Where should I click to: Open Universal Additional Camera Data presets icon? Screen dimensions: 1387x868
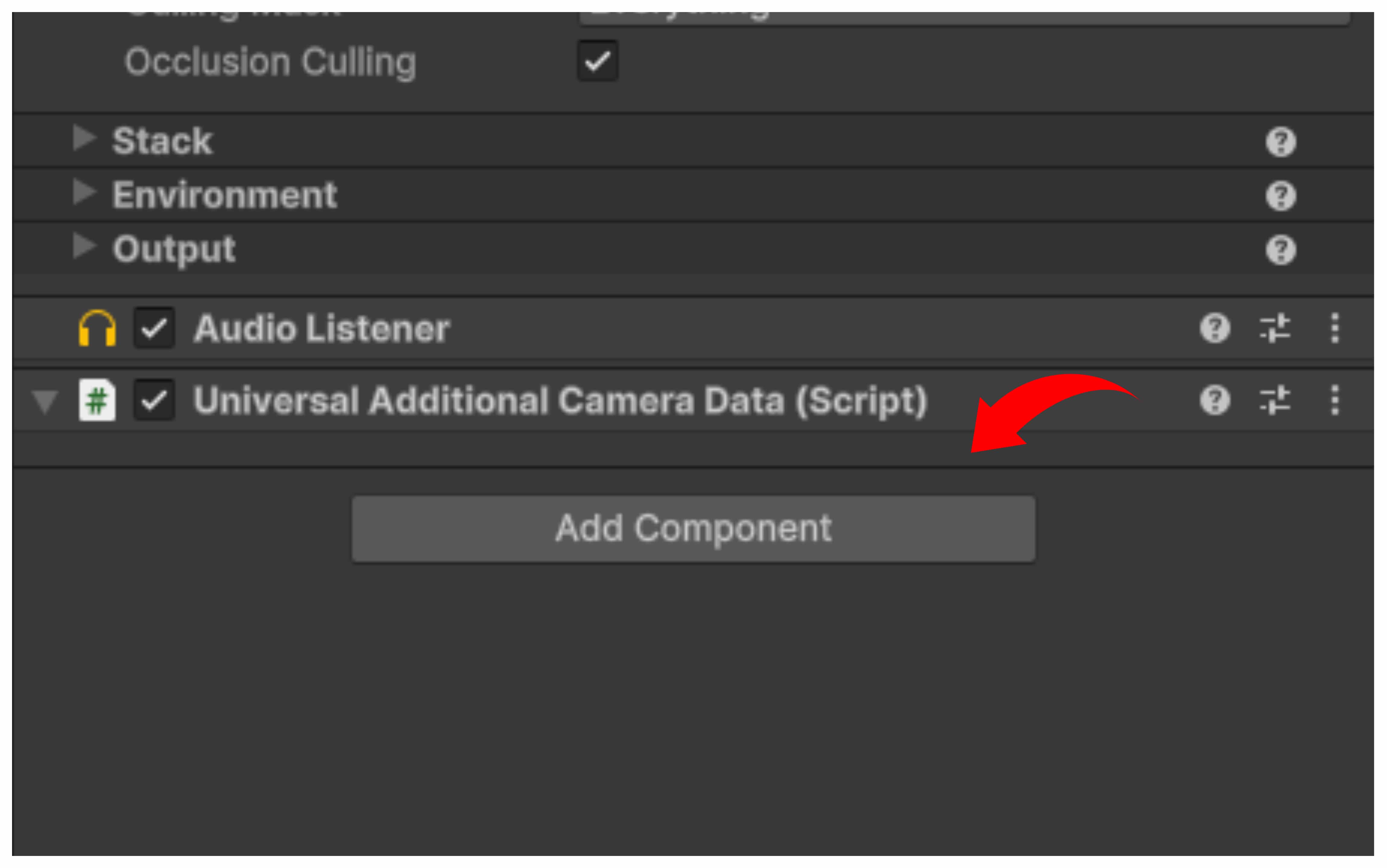1275,400
